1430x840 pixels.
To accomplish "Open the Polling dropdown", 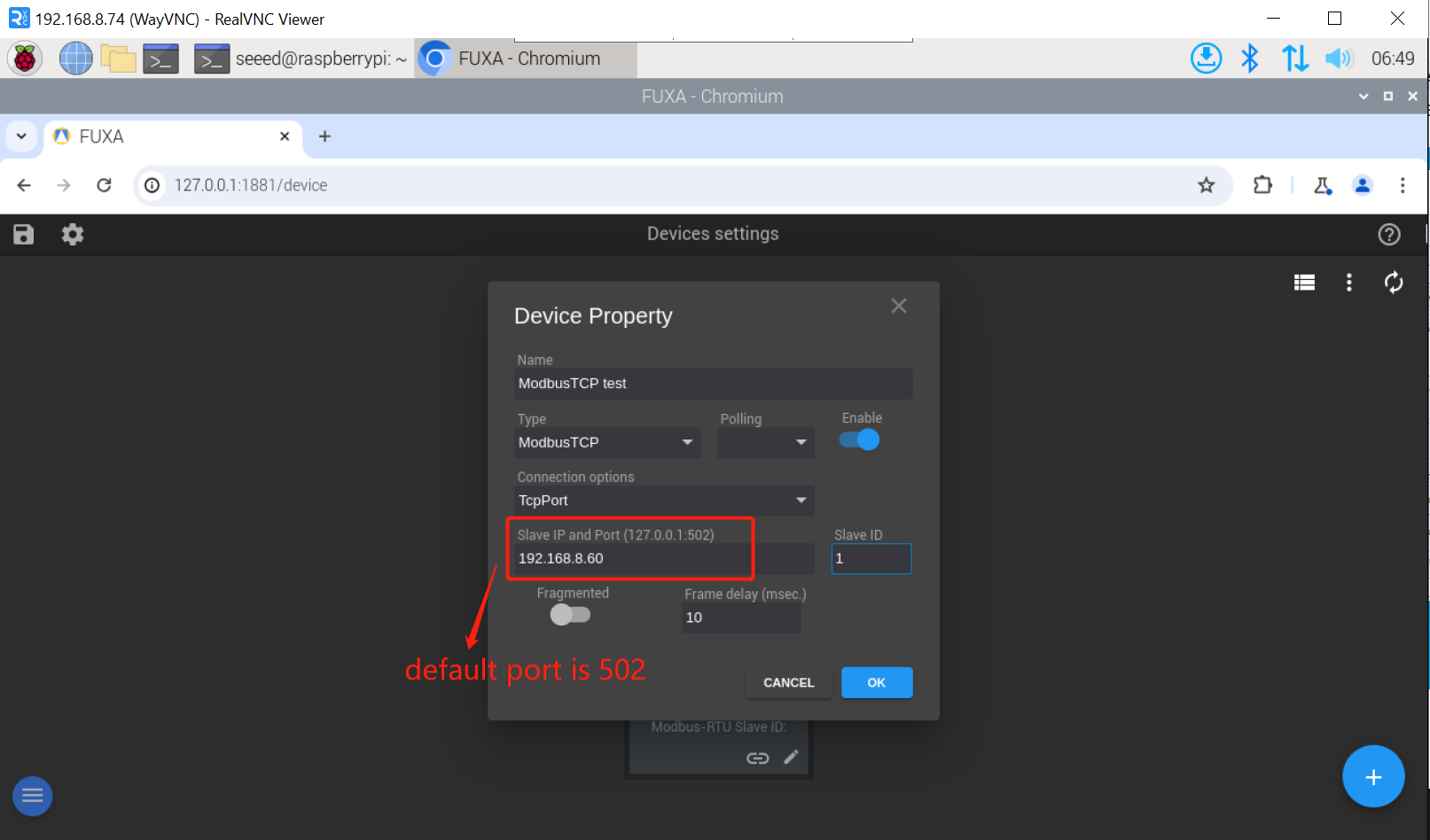I will click(766, 442).
